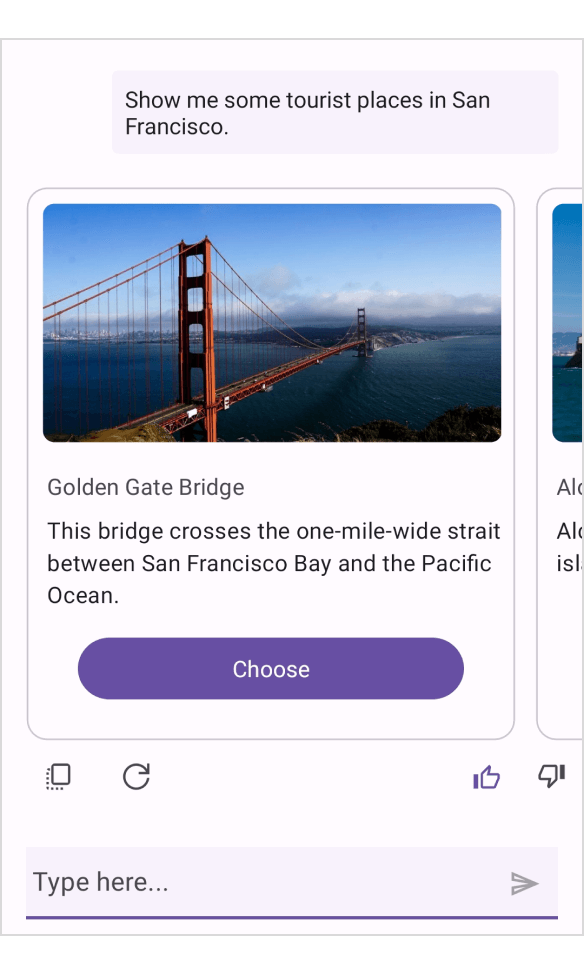584x976 pixels.
Task: Select the "Golden Gate Bridge" card title
Action: (x=145, y=487)
